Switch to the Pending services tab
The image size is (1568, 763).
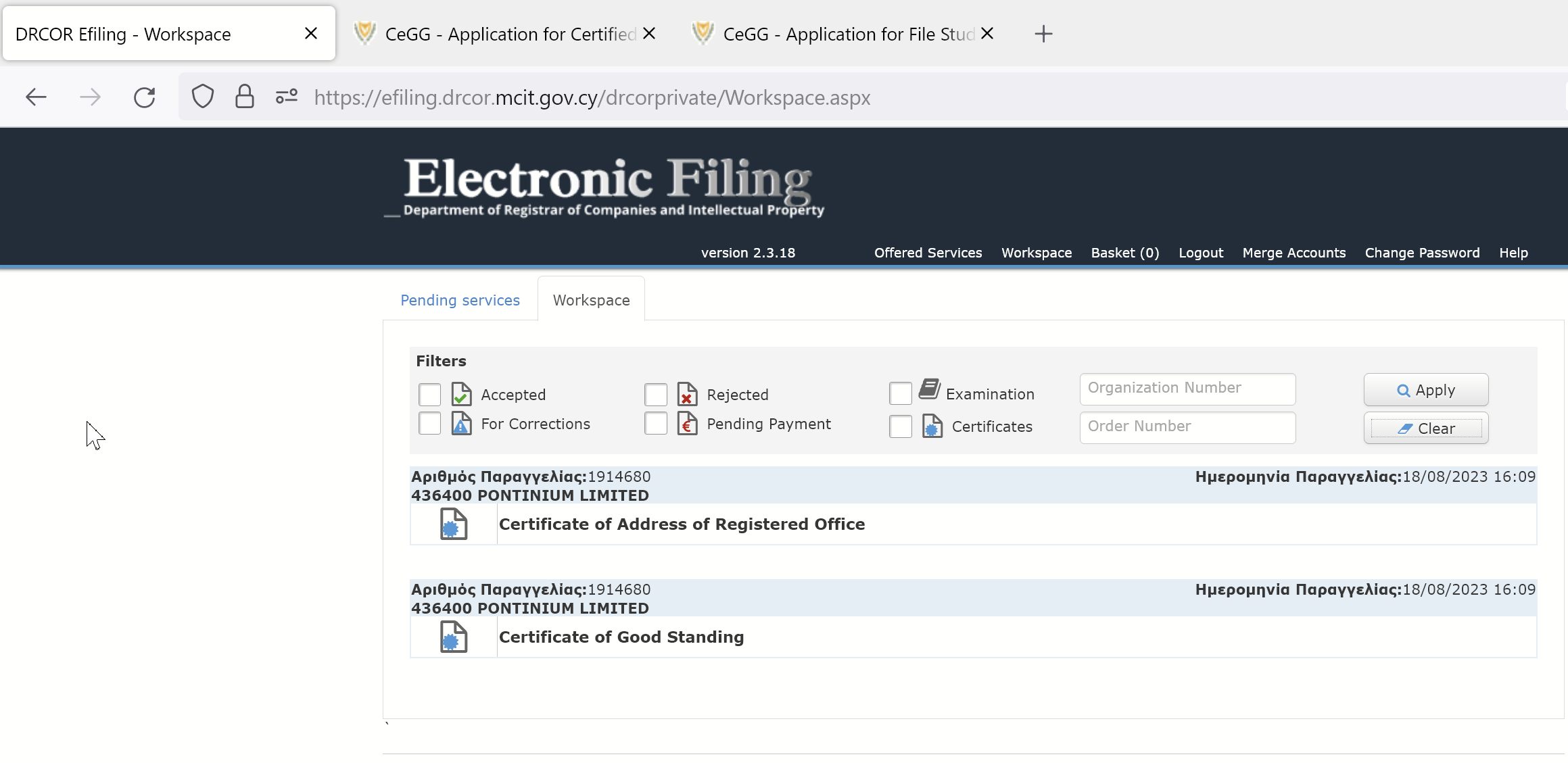point(460,300)
